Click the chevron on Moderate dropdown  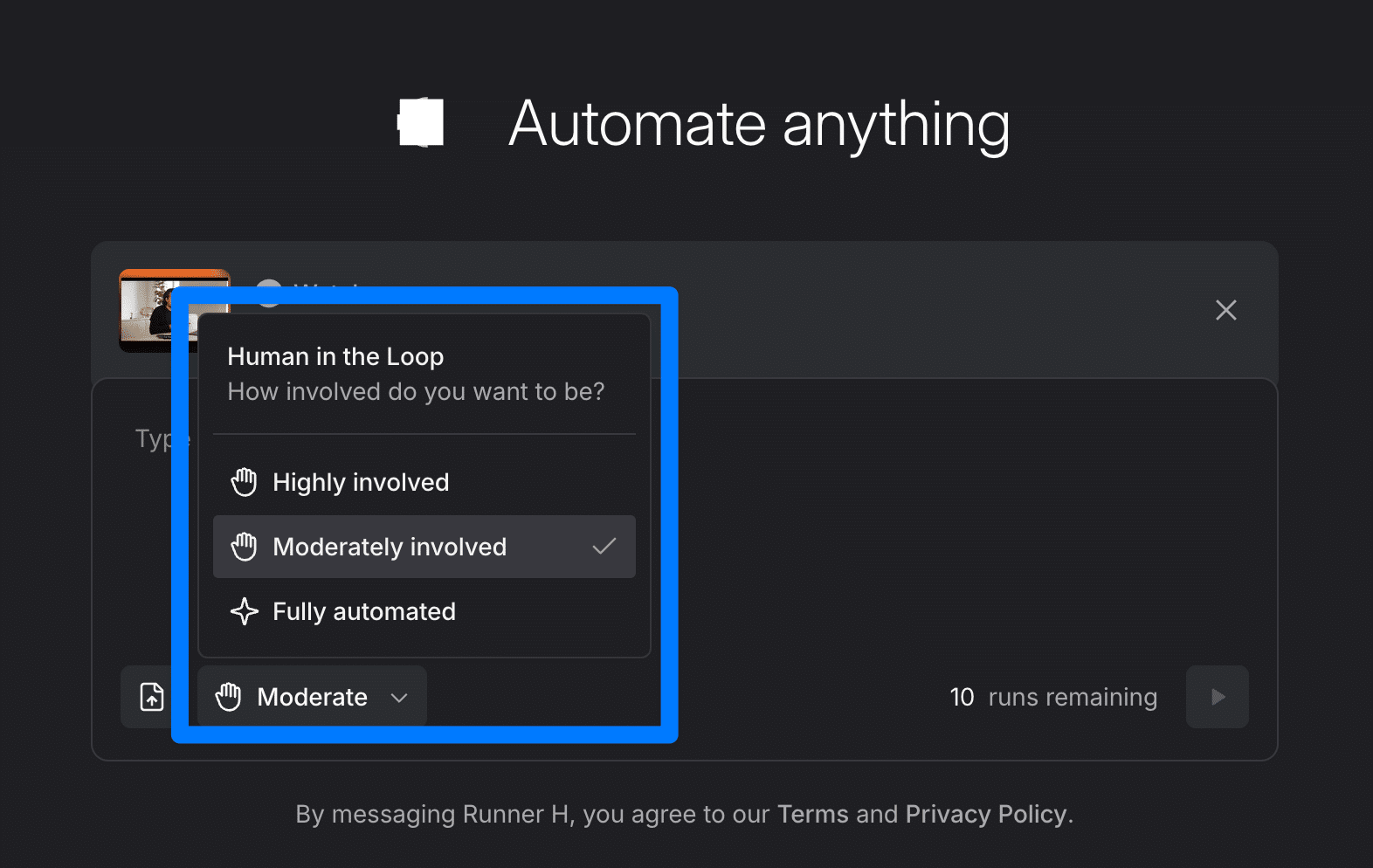[399, 698]
